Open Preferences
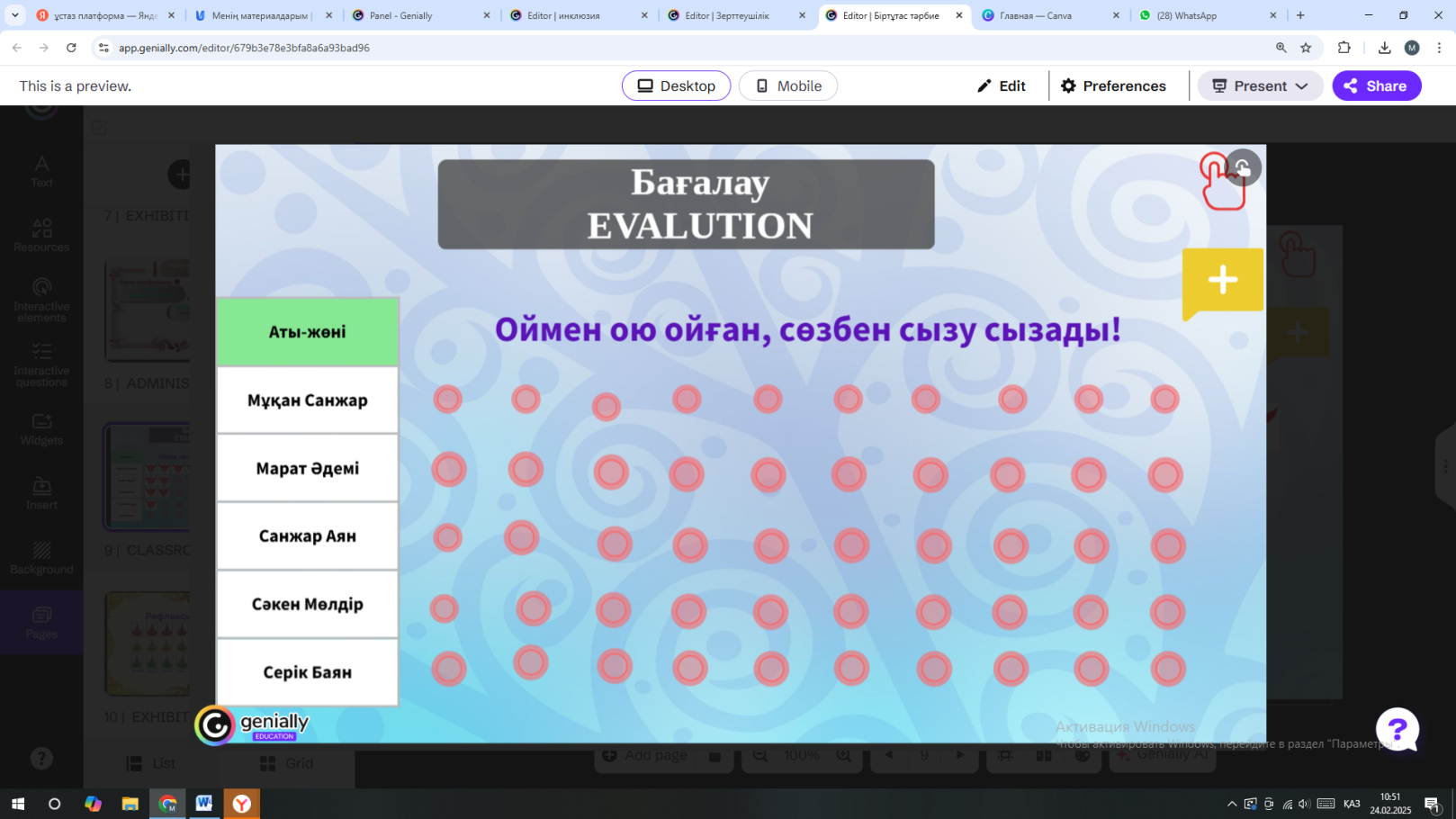Image resolution: width=1456 pixels, height=819 pixels. click(x=1113, y=85)
